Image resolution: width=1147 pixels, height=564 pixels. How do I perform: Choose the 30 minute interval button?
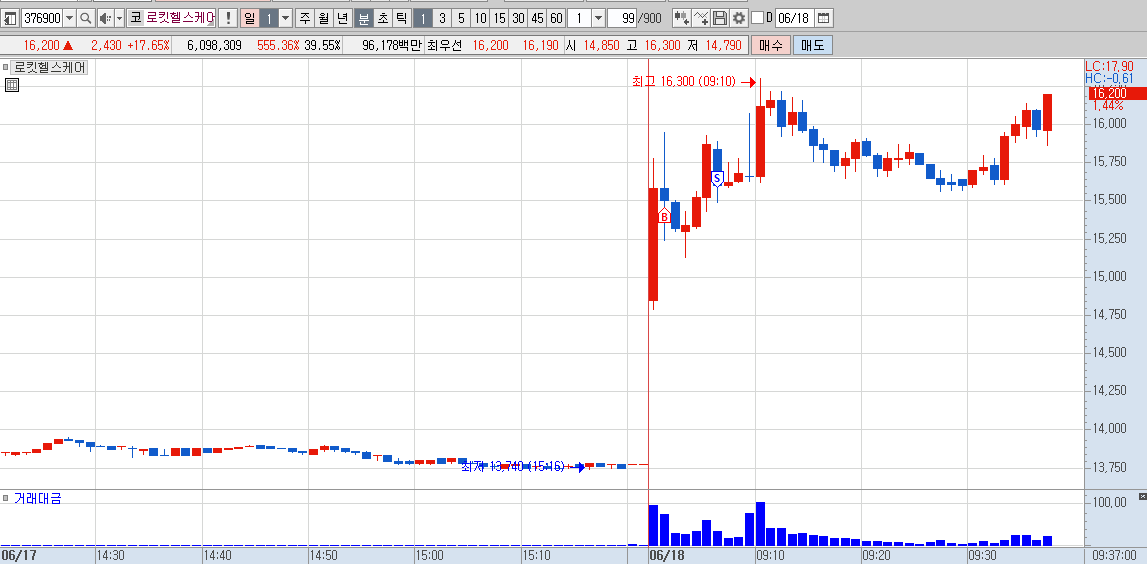click(x=518, y=18)
